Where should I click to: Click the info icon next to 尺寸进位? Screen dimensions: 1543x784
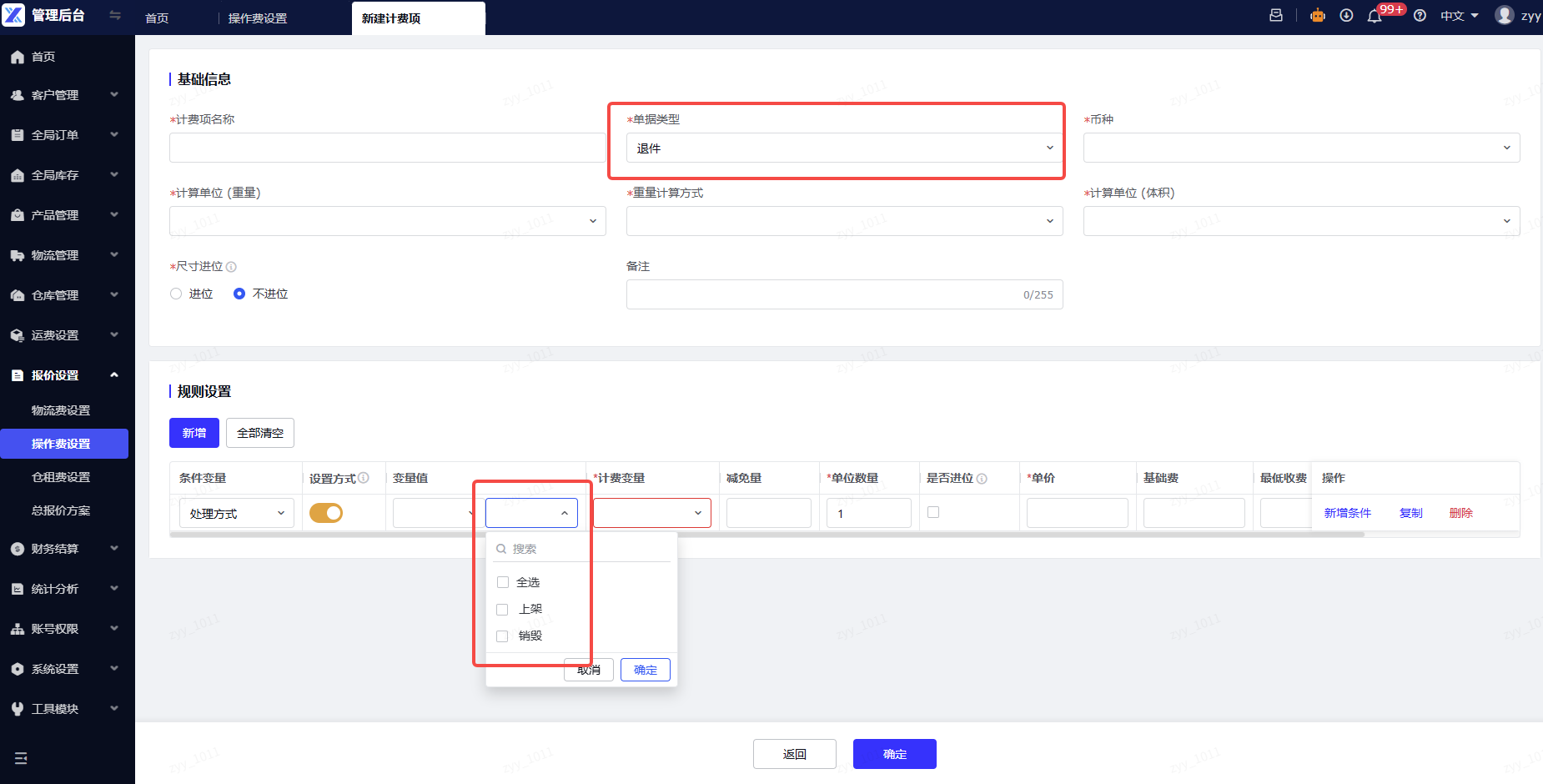coord(231,267)
